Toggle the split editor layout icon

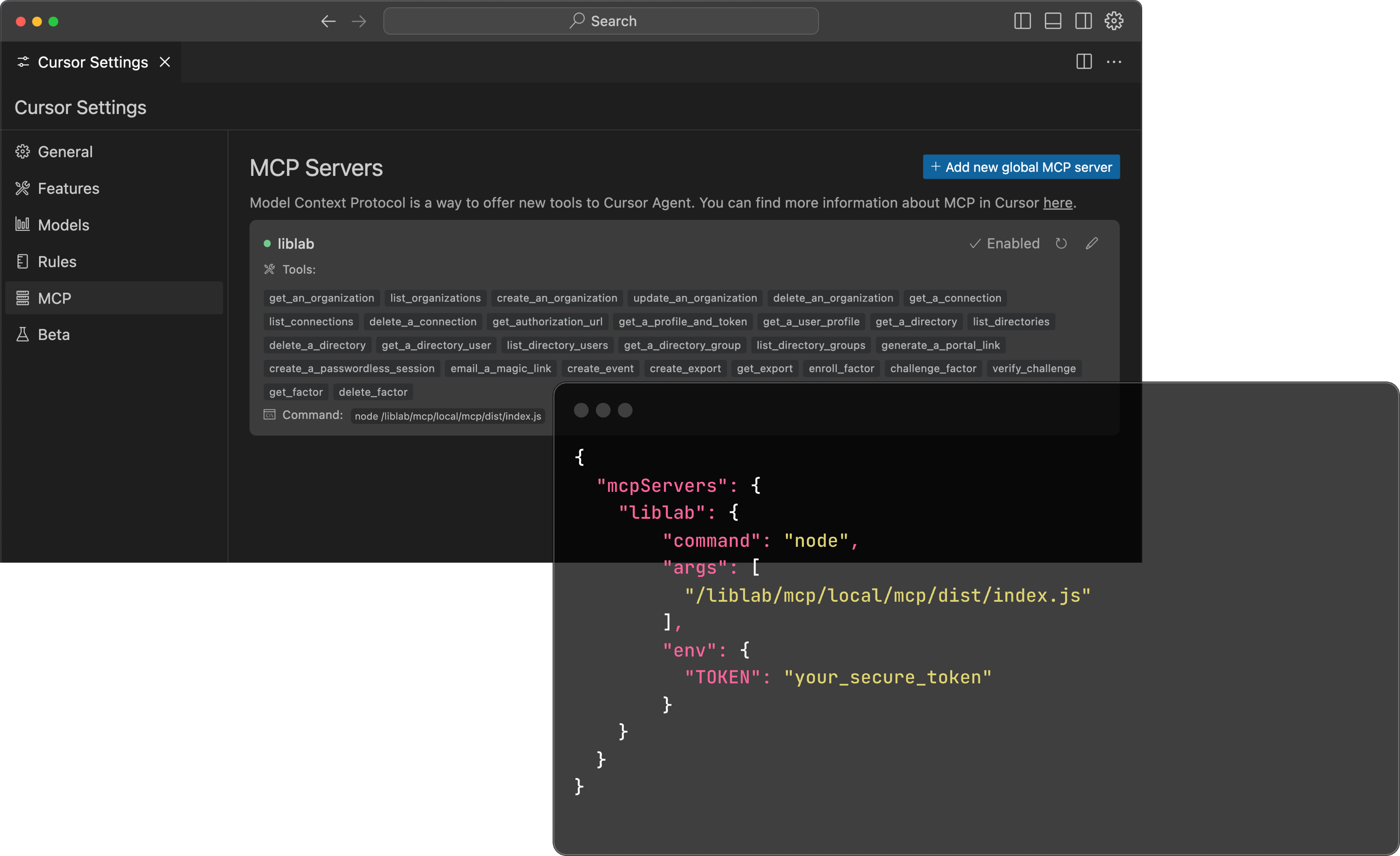click(1022, 21)
